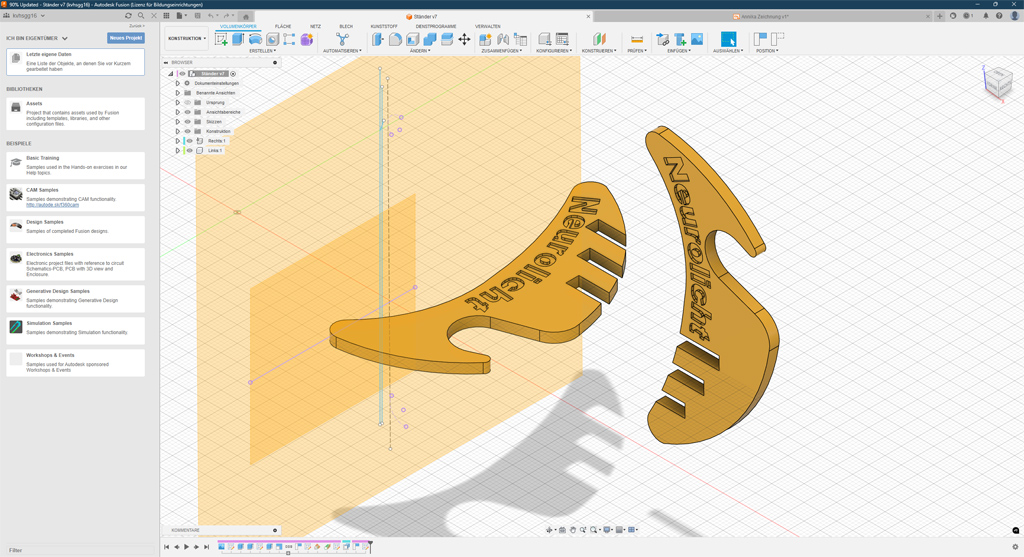Image resolution: width=1024 pixels, height=557 pixels.
Task: Hide the Rechts:1 component with eye icon
Action: click(x=189, y=141)
